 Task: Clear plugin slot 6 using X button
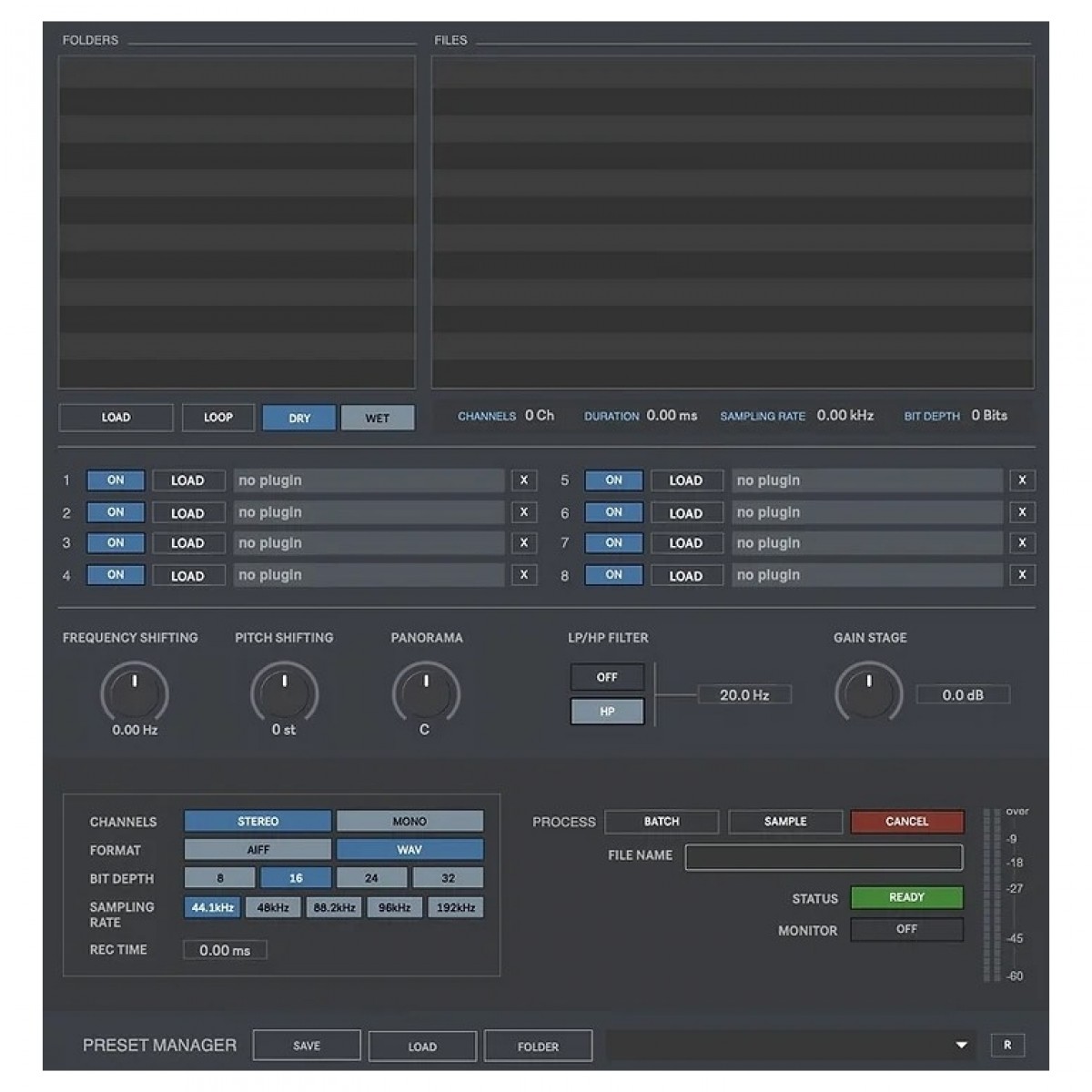[x=1022, y=512]
